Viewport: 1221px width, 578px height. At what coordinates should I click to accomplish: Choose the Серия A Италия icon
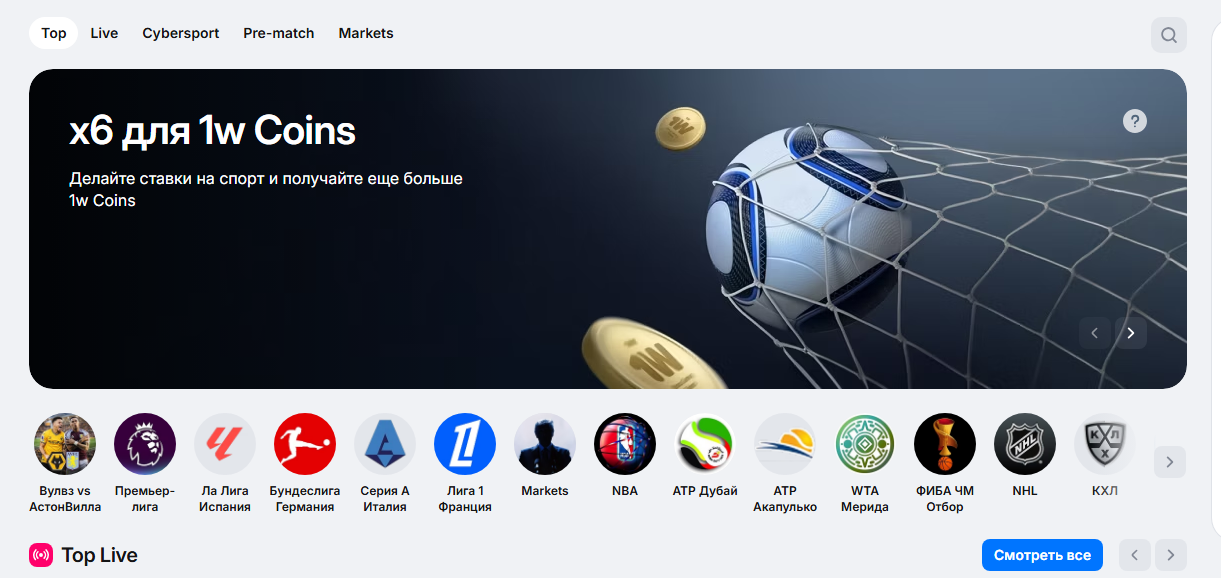click(x=385, y=444)
